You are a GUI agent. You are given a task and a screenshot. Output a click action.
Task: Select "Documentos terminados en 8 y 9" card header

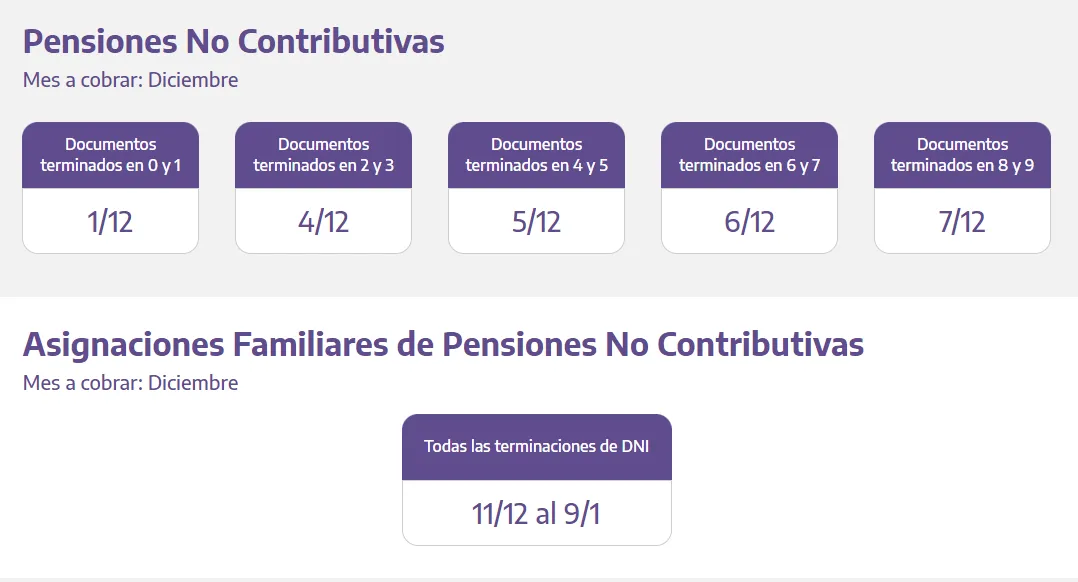point(962,155)
